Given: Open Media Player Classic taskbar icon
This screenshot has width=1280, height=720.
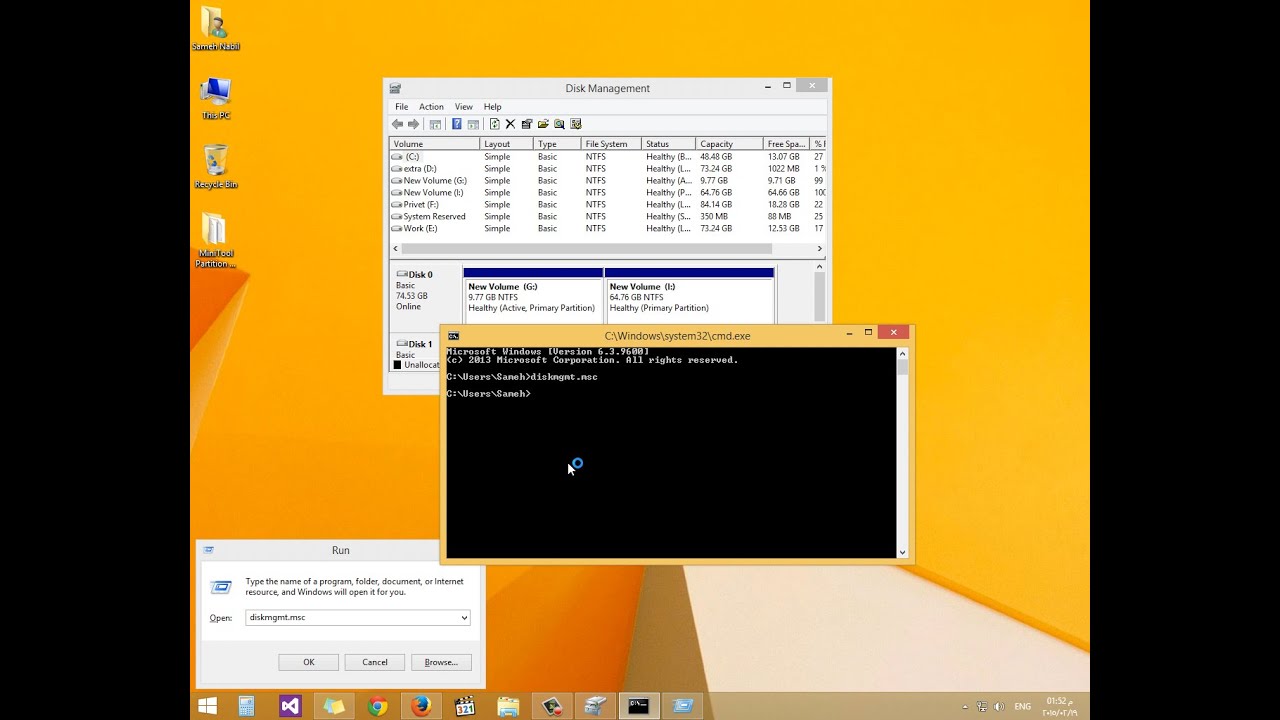Looking at the screenshot, I should 465,706.
